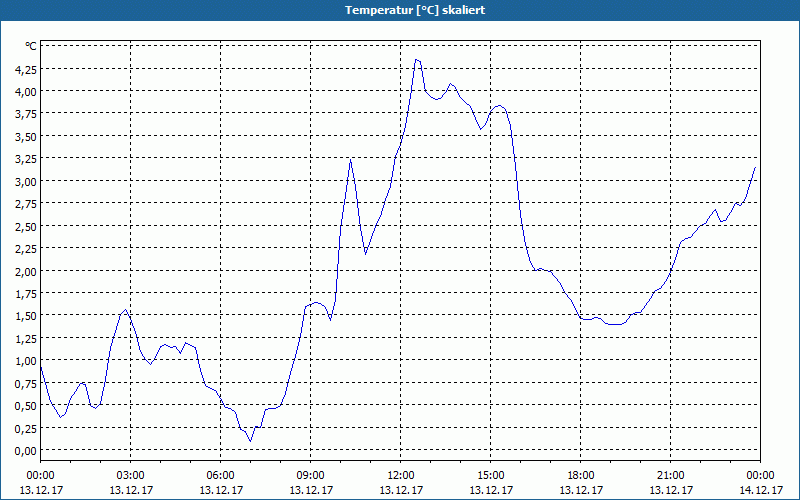Select the 1,75 y-axis value

tap(27, 293)
